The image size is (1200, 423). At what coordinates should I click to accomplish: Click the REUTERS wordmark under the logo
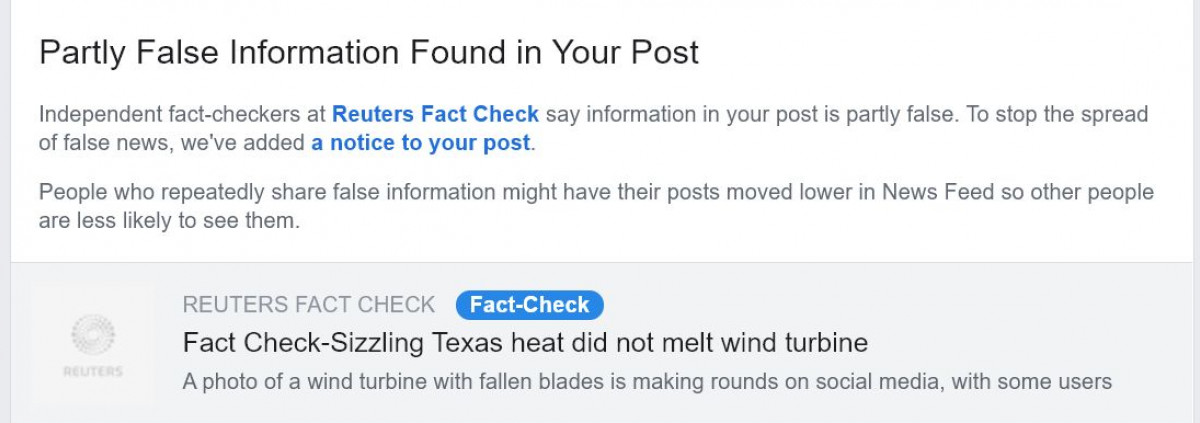coord(93,371)
